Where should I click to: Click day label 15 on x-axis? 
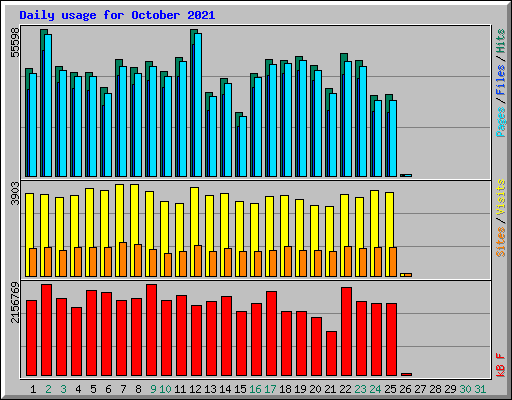click(240, 389)
